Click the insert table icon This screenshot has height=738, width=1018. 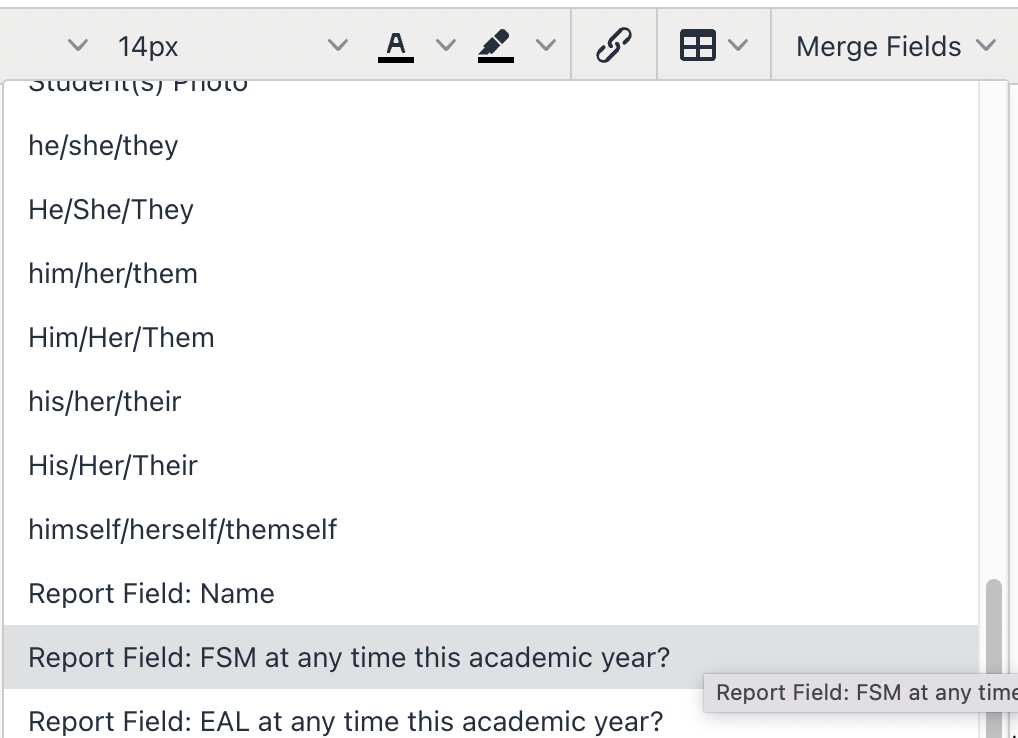[x=698, y=46]
